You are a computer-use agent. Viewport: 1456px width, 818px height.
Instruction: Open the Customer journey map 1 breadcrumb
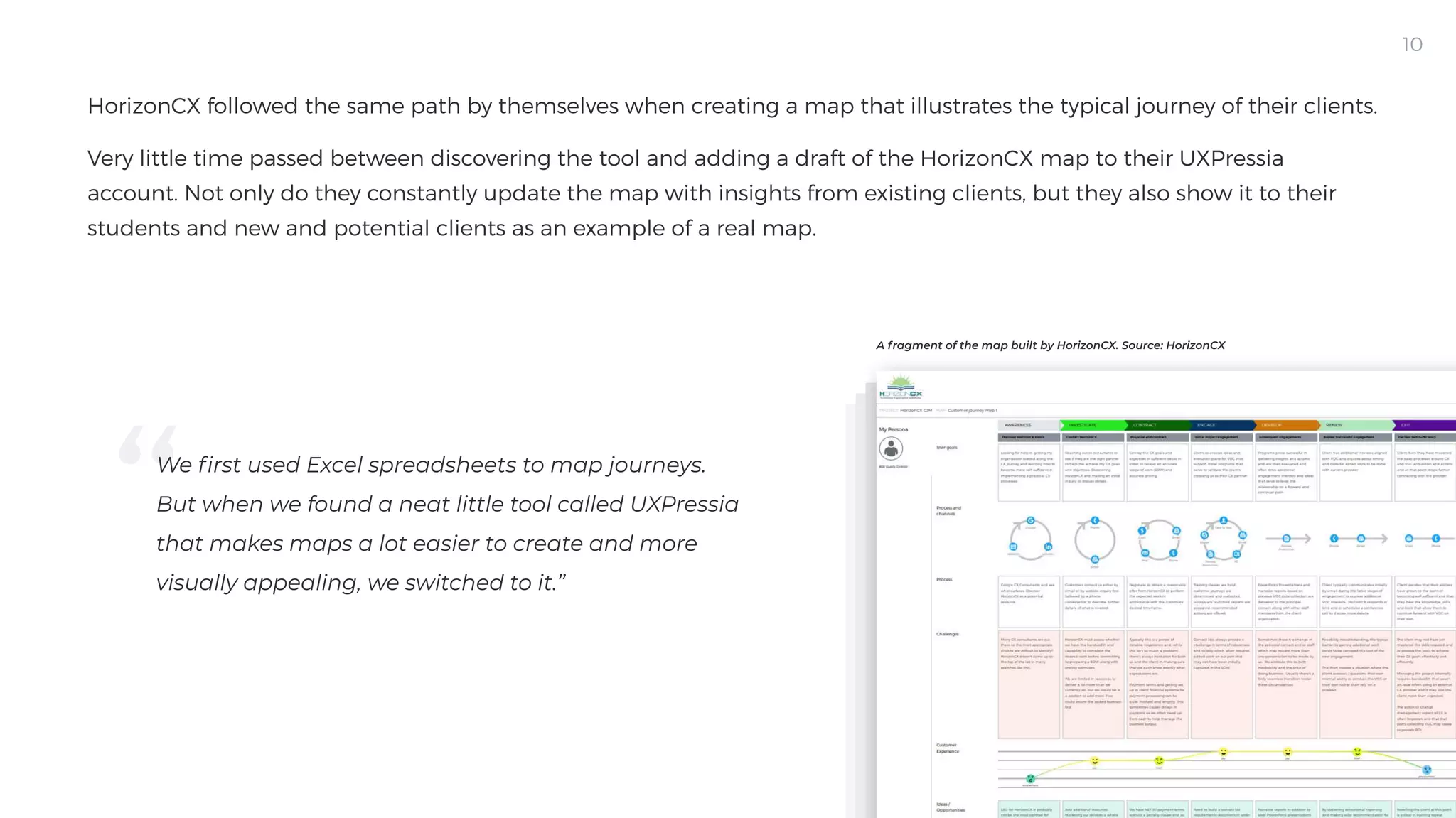pos(973,411)
